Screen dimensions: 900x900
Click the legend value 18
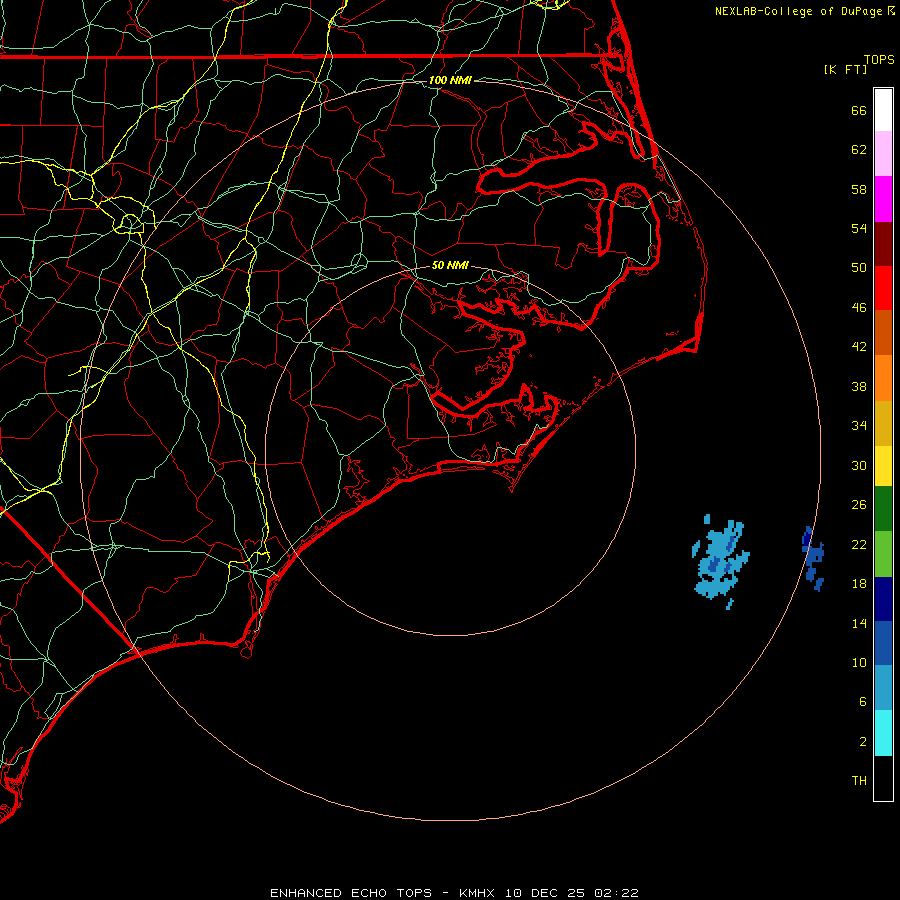click(859, 584)
